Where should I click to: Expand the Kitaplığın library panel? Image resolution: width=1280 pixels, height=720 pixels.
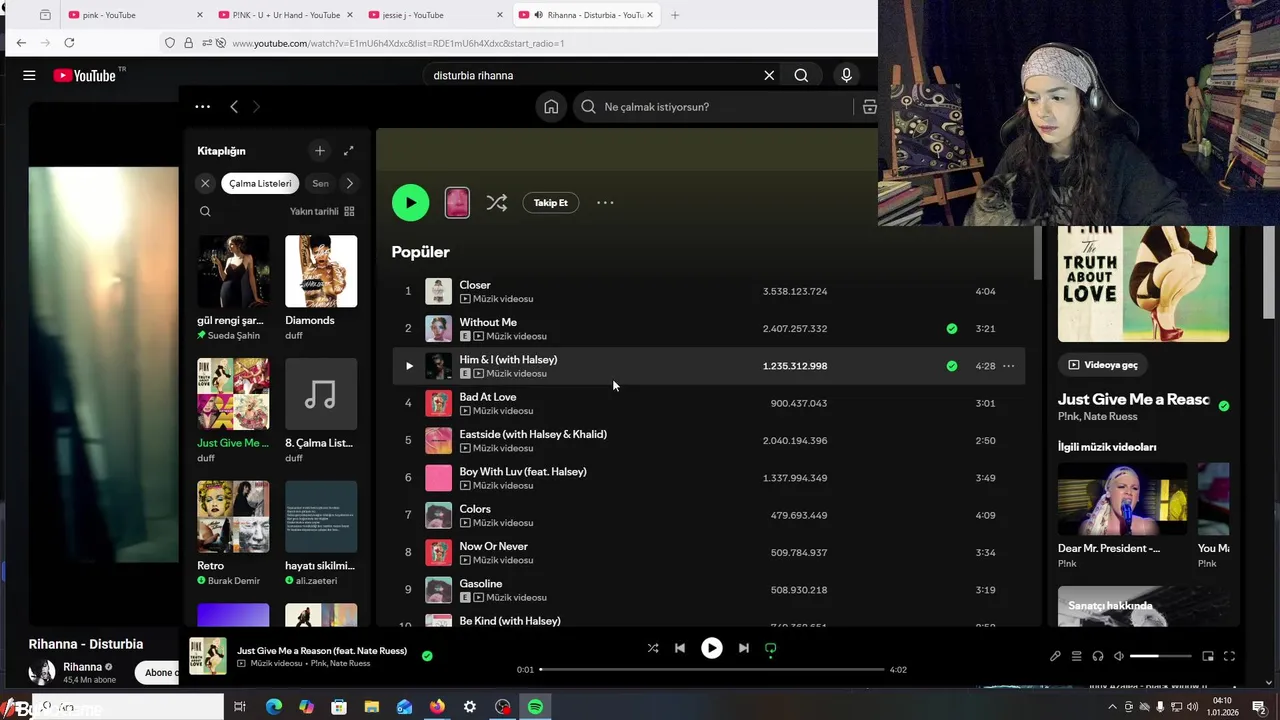[x=348, y=151]
